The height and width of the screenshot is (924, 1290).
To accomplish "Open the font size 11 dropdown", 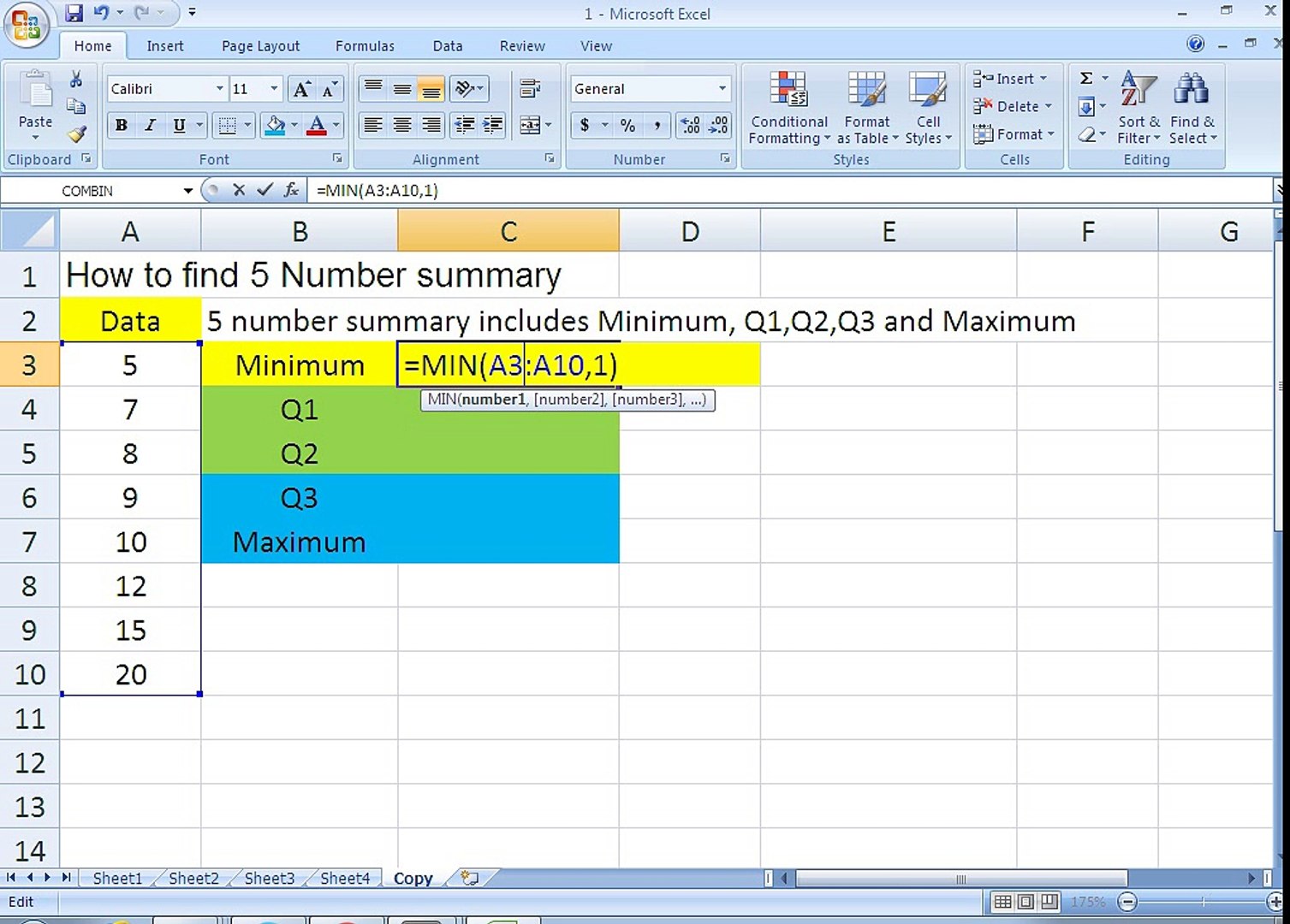I will (274, 89).
